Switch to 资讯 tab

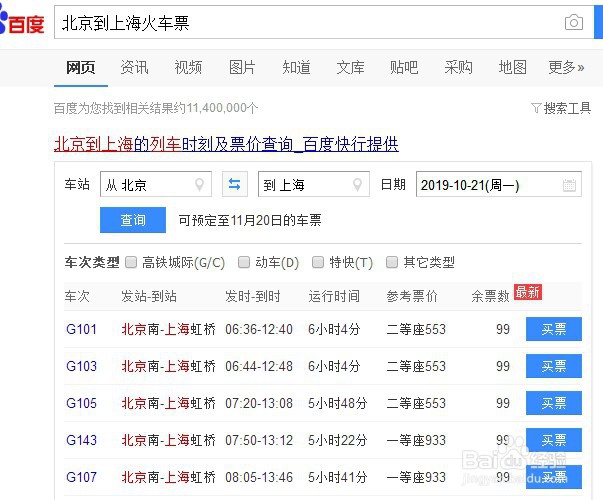[135, 68]
